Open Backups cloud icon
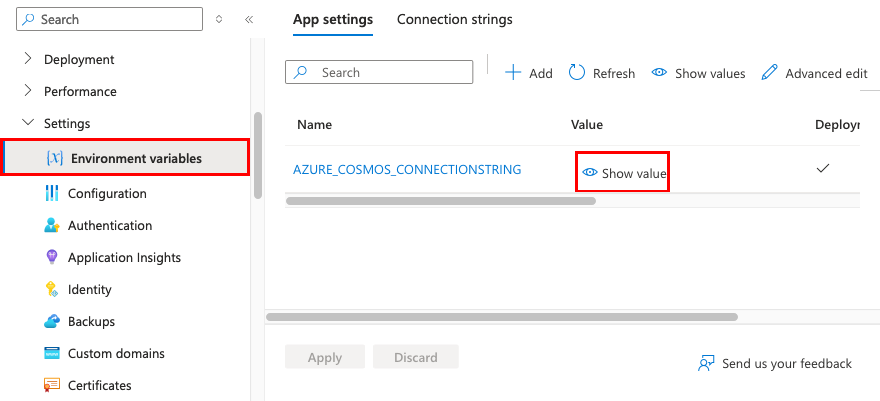The image size is (880, 401). [52, 321]
